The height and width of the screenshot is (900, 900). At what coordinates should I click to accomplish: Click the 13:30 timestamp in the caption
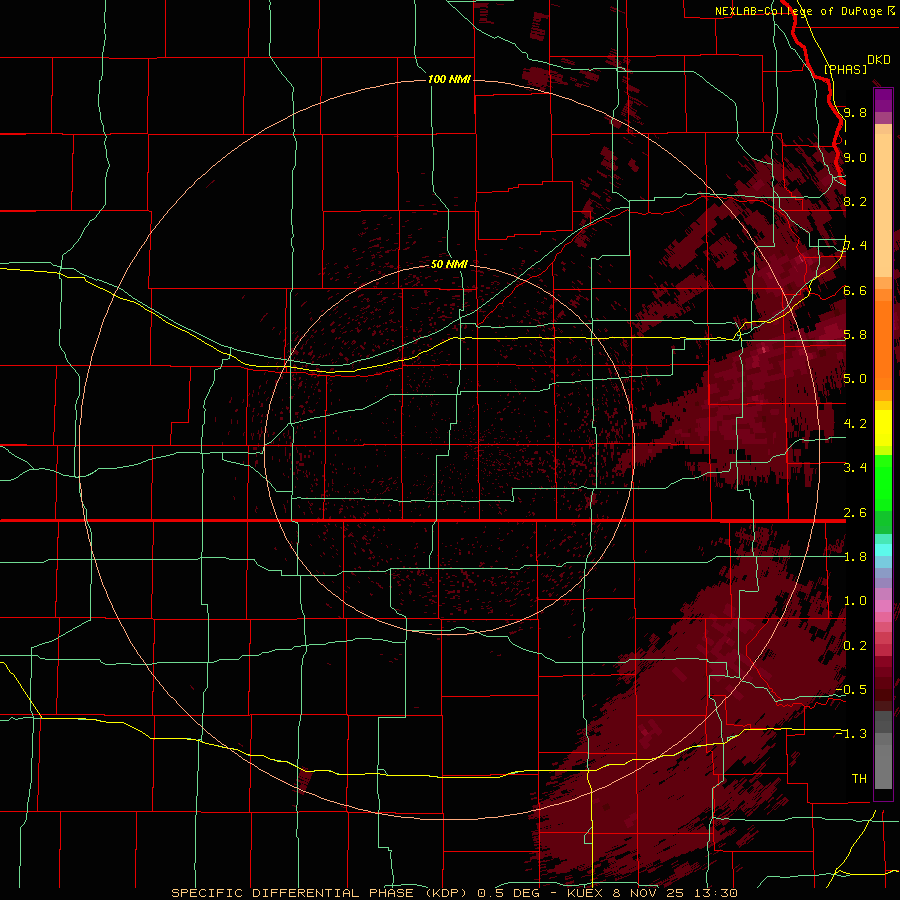point(718,893)
